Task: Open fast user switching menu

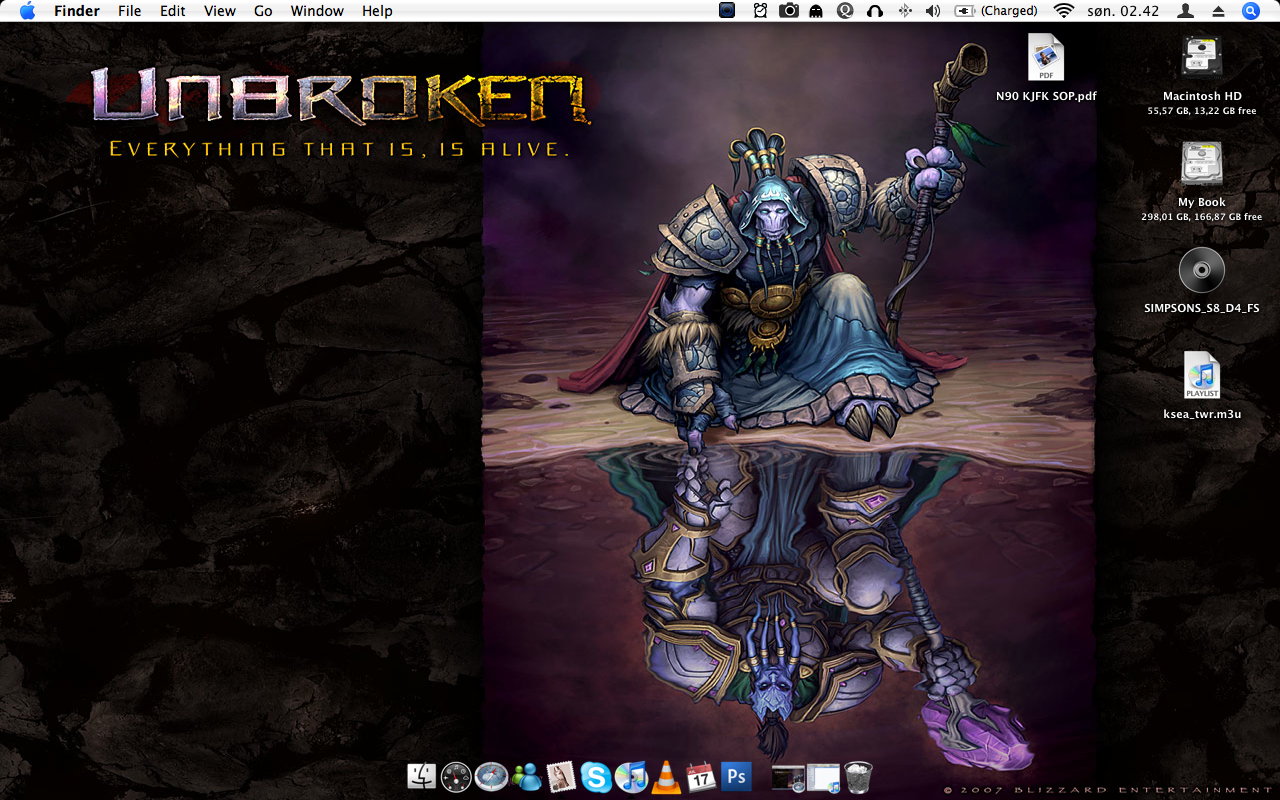Action: tap(1186, 11)
